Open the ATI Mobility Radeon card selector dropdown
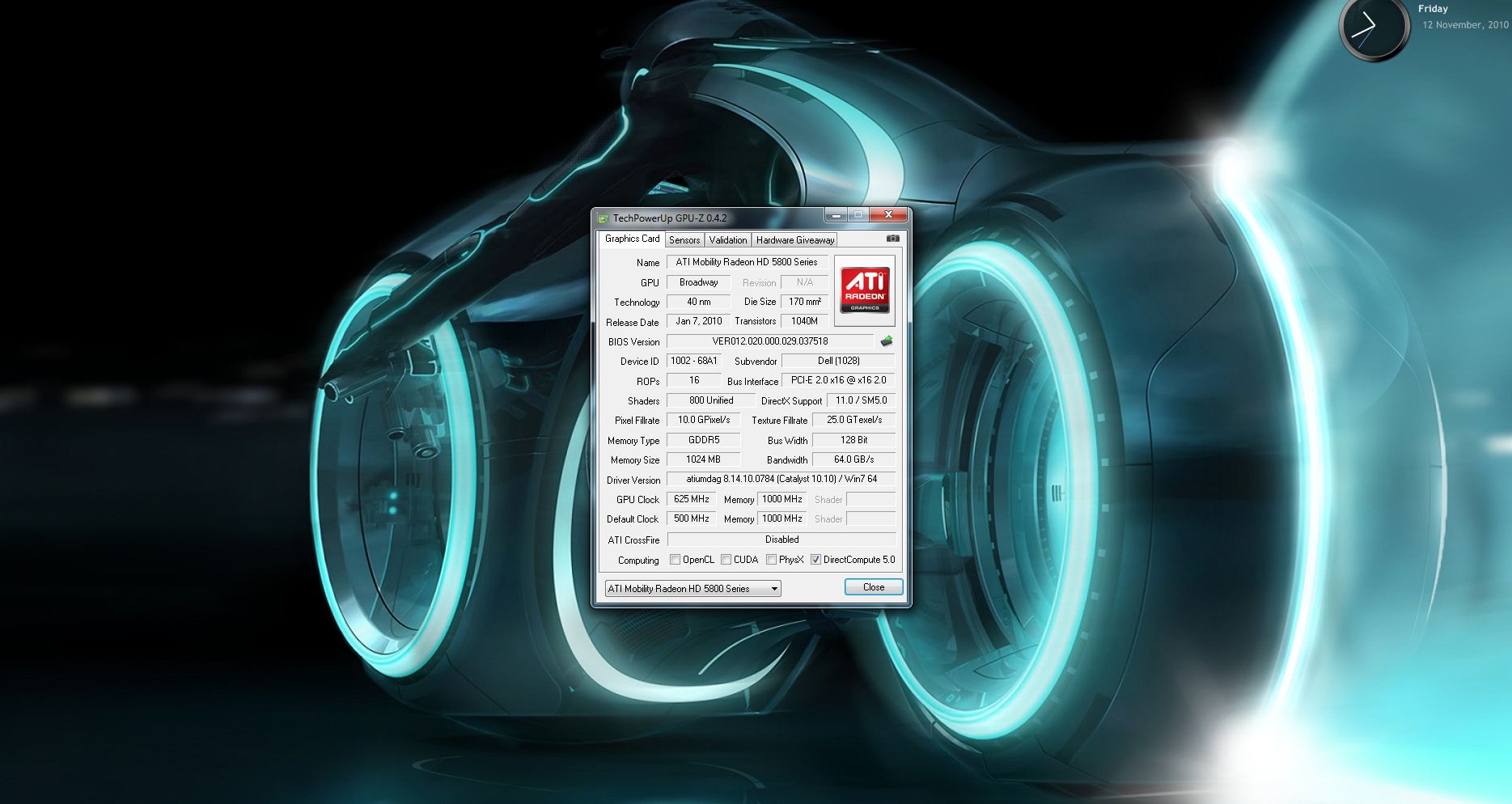 tap(692, 589)
